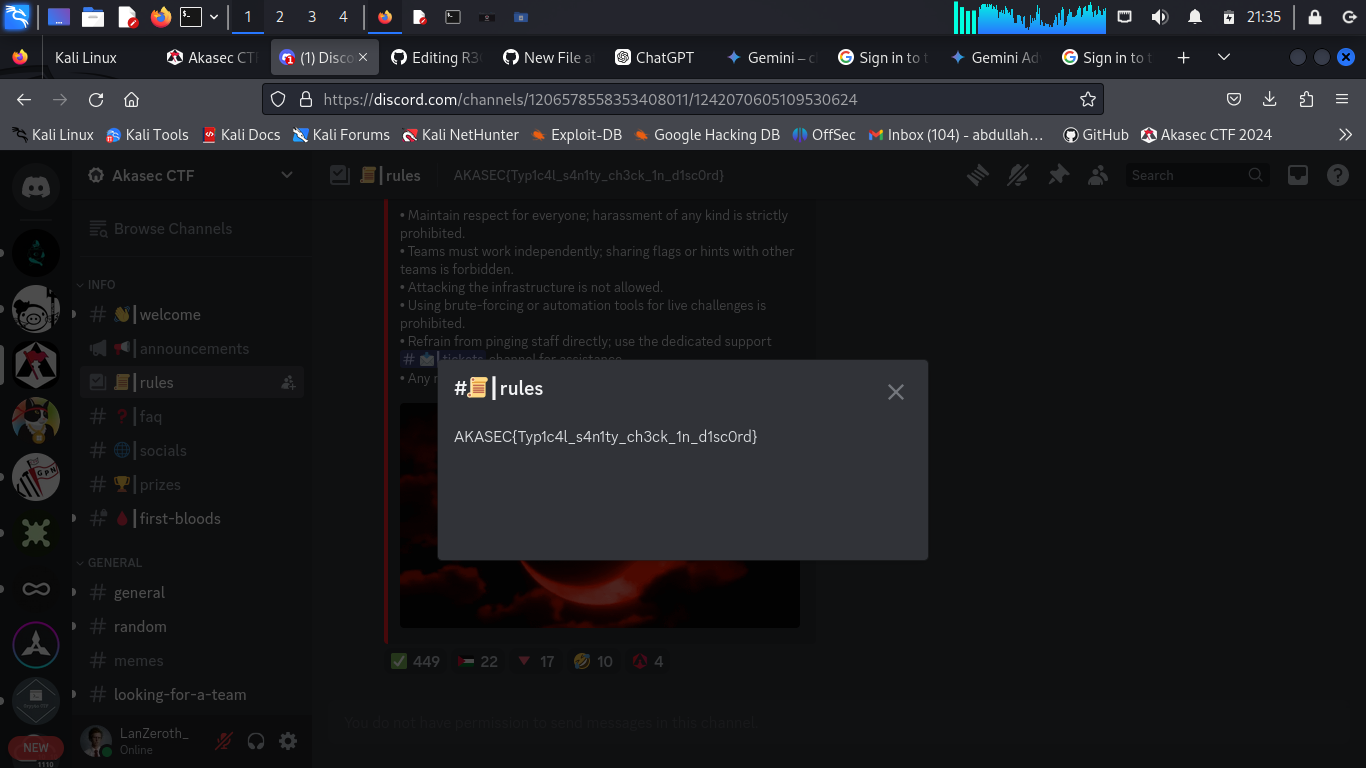Launch Firefox from the top panel launcher
Image resolution: width=1366 pixels, height=768 pixels.
coord(160,17)
